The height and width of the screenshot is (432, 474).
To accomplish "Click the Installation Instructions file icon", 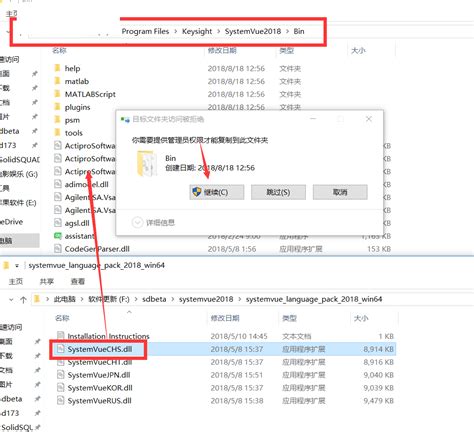I will click(x=60, y=336).
